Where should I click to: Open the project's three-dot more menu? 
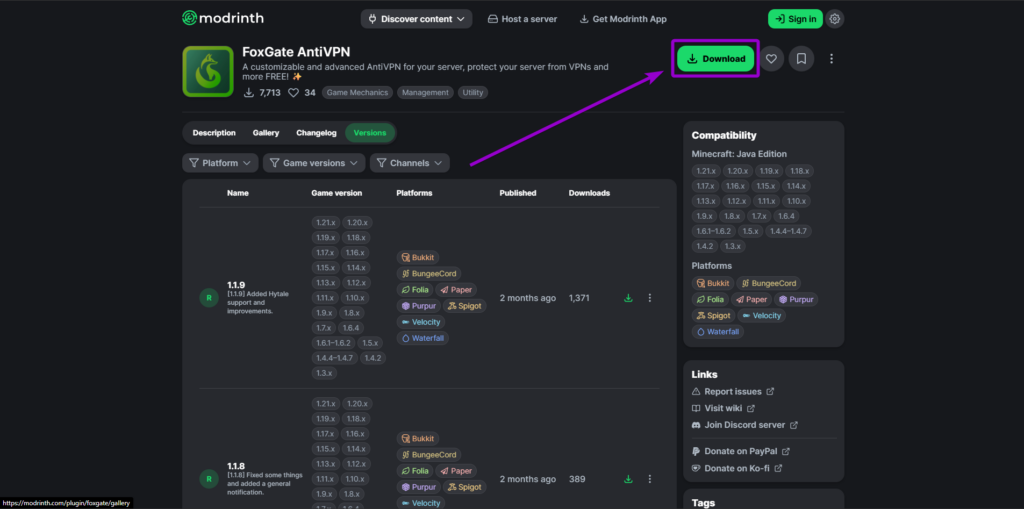(831, 59)
